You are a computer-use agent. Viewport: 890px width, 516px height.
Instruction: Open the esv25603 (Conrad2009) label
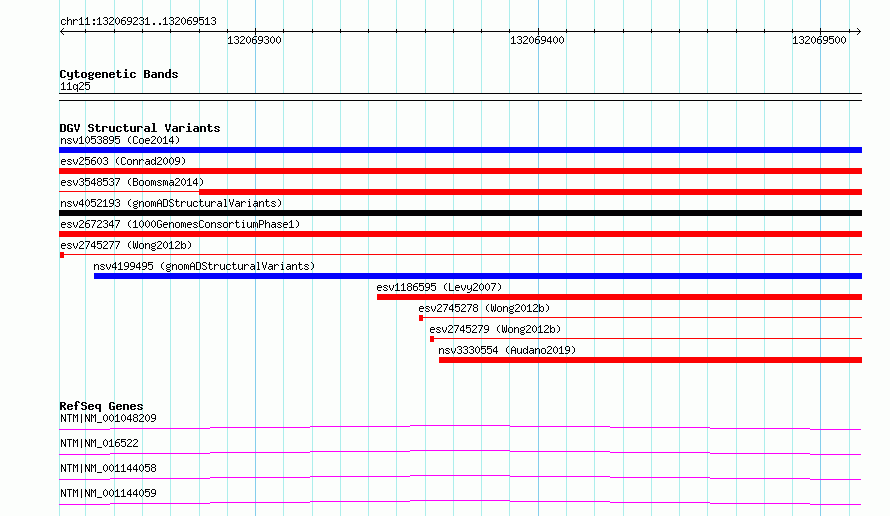click(123, 161)
